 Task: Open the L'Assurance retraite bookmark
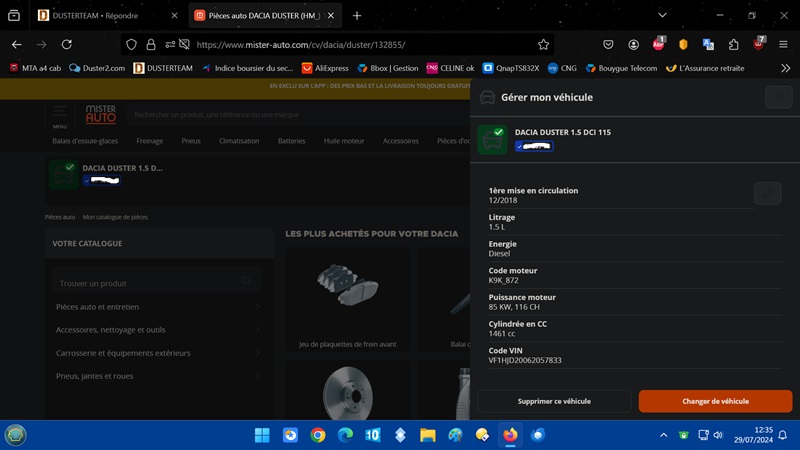click(705, 68)
